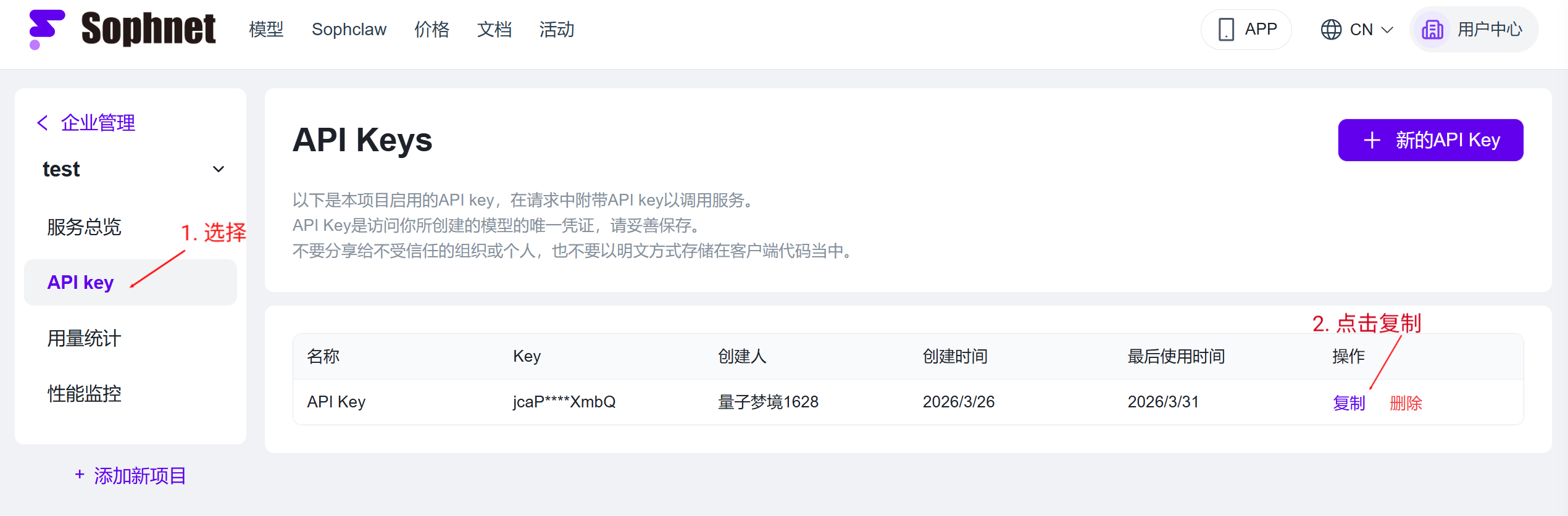
Task: Click the globe language icon
Action: coord(1330,30)
